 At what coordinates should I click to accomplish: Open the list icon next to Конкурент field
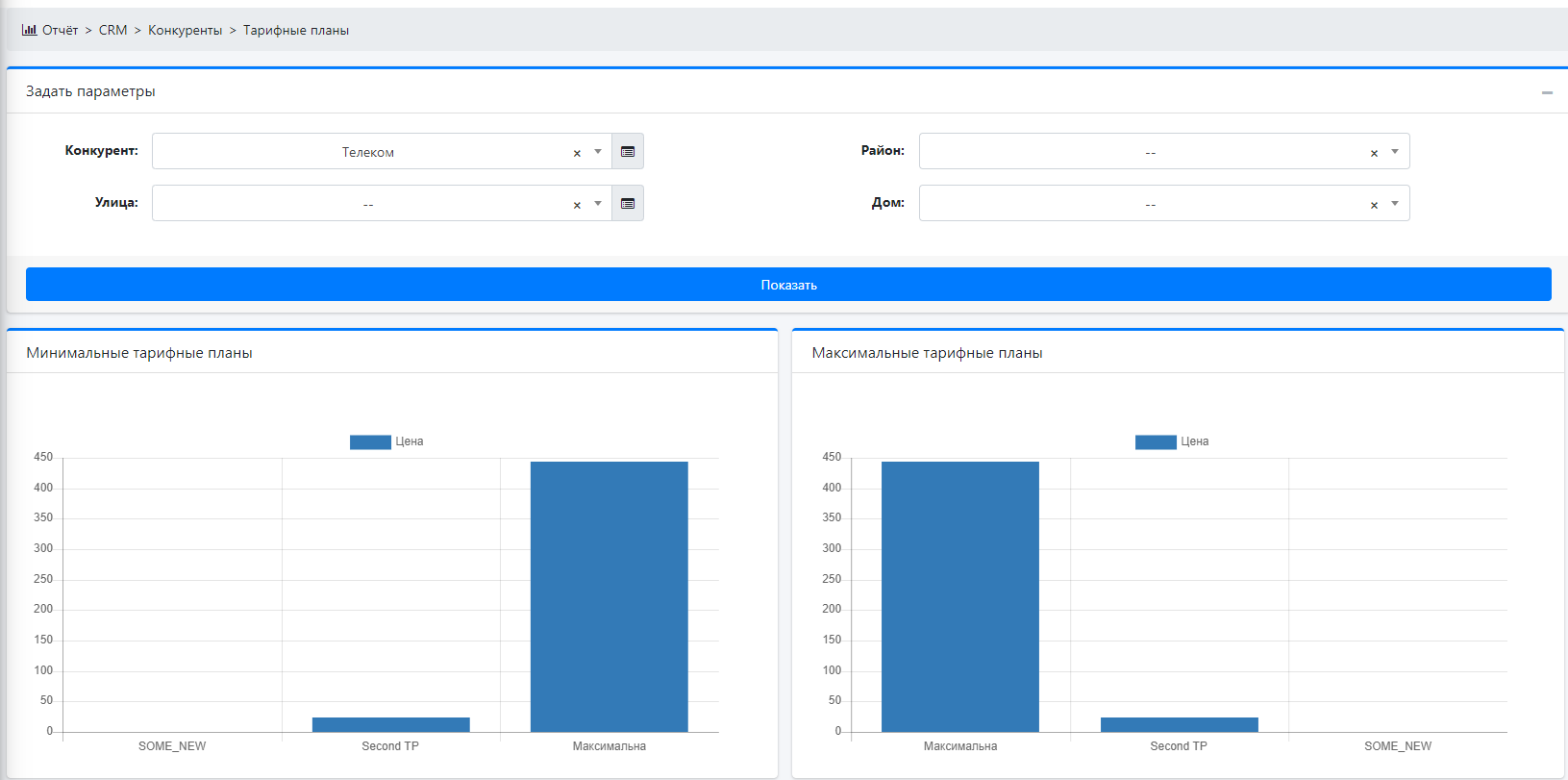pyautogui.click(x=628, y=152)
